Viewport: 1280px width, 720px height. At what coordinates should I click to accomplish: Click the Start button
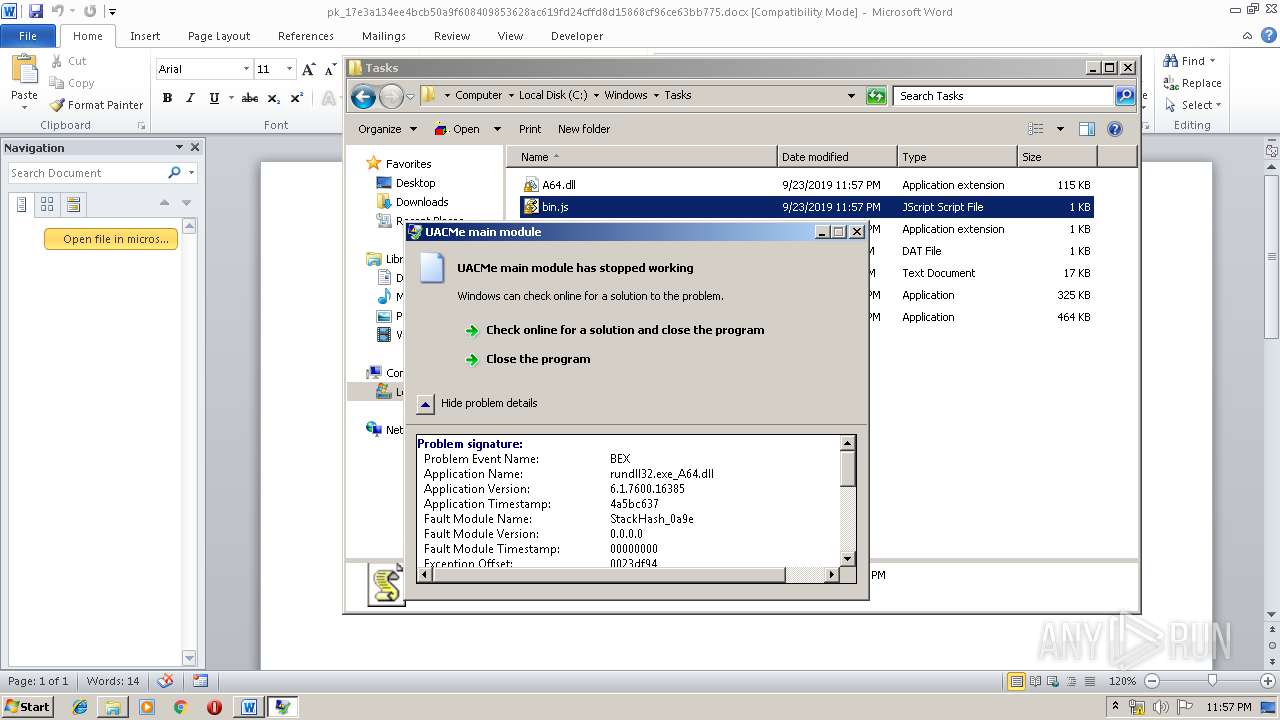pyautogui.click(x=27, y=707)
